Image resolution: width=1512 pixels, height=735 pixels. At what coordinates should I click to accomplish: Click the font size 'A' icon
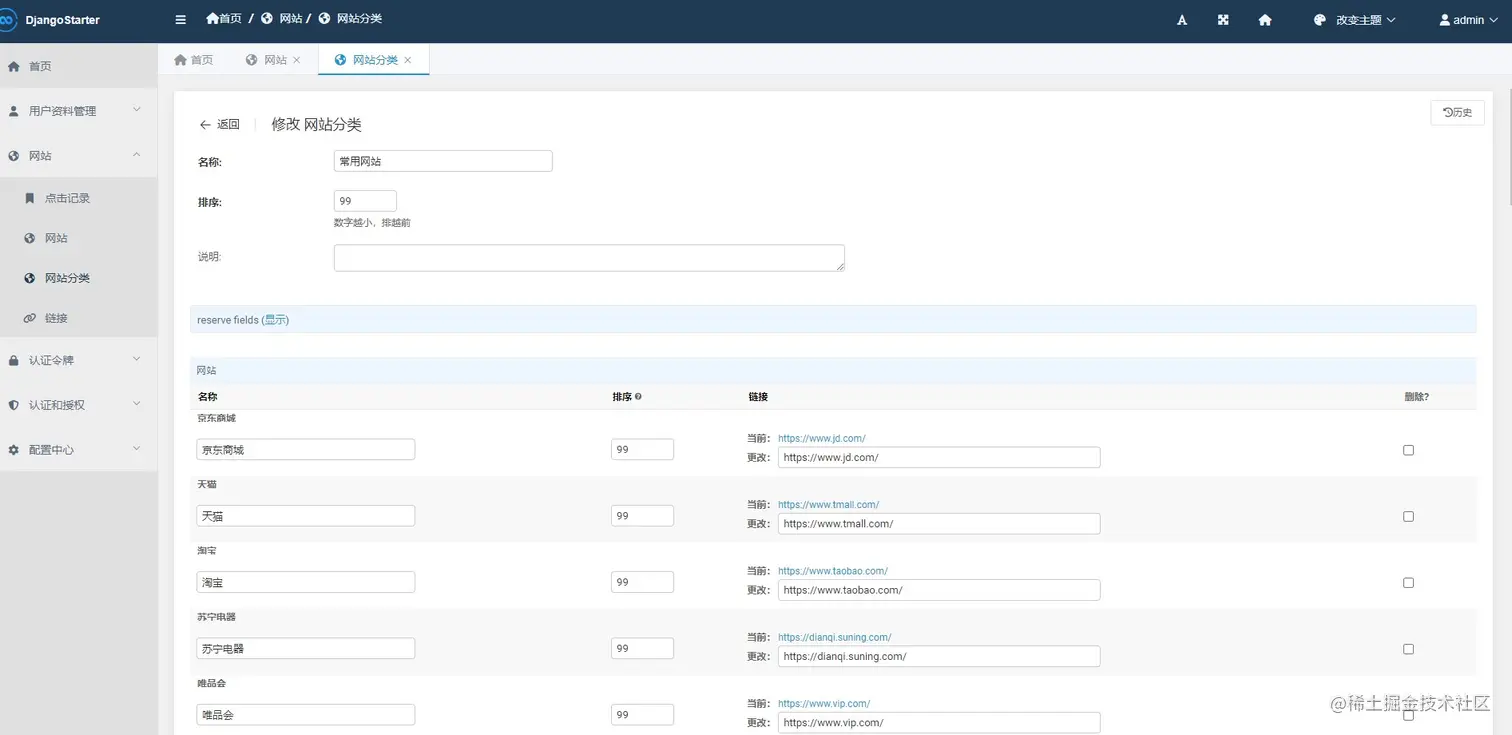click(1182, 20)
